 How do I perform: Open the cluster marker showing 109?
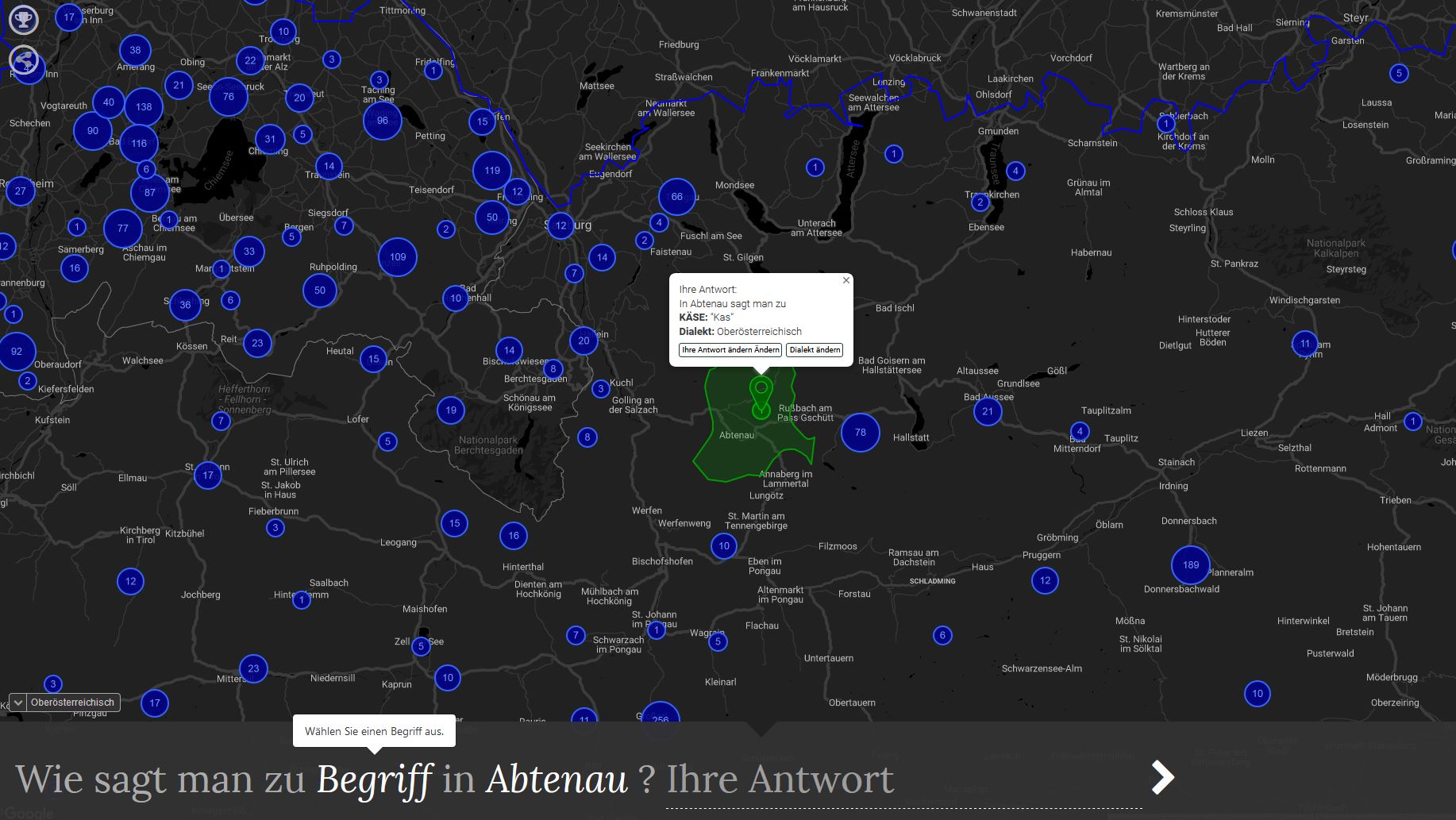[398, 257]
